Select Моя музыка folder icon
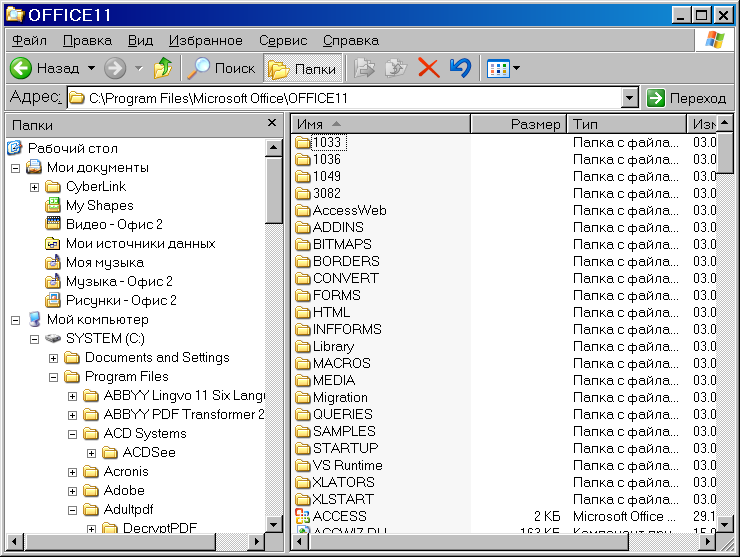The width and height of the screenshot is (740, 557). [x=53, y=262]
